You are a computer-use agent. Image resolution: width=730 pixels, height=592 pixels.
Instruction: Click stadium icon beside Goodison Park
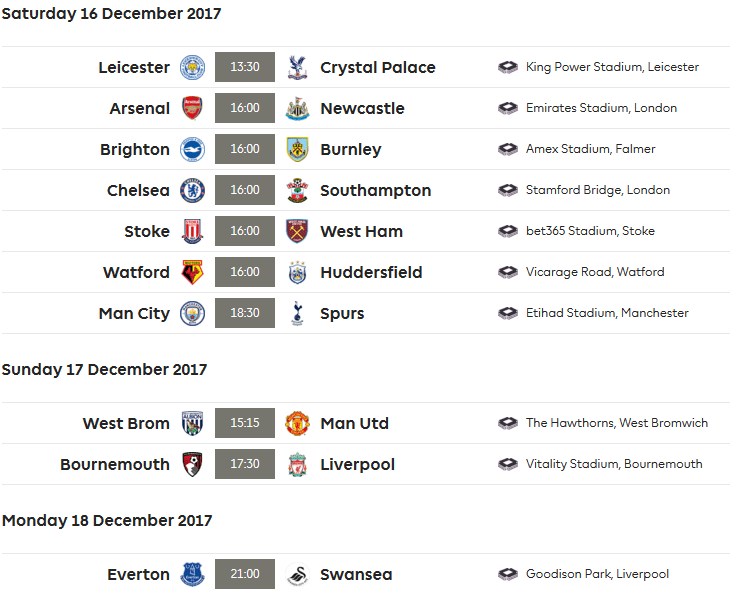click(508, 575)
